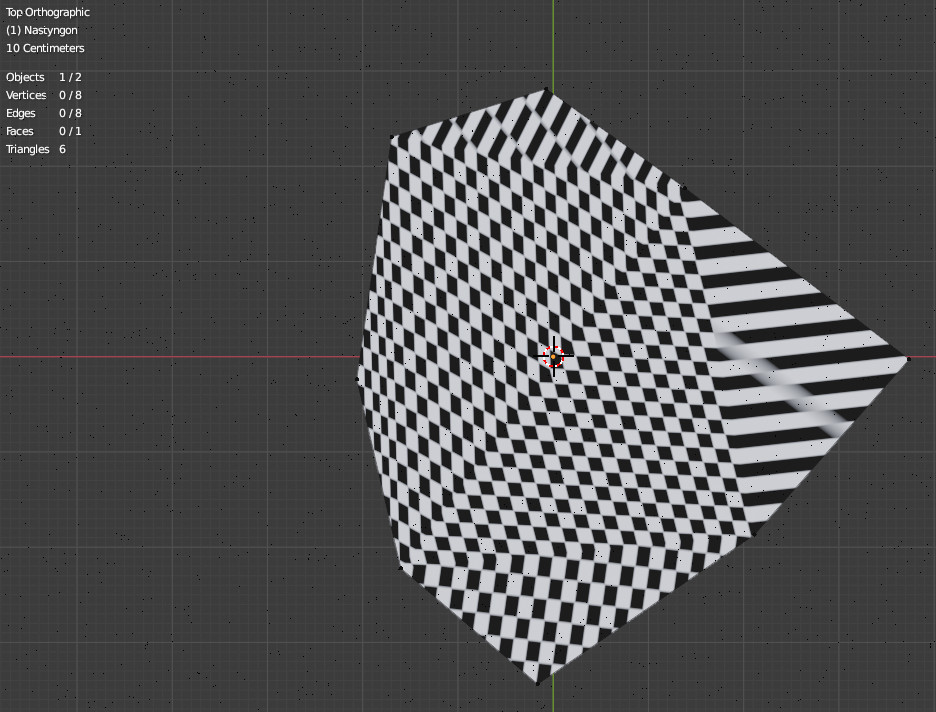Click the 'Triangles 6' statistic
The height and width of the screenshot is (712, 936).
click(x=36, y=149)
